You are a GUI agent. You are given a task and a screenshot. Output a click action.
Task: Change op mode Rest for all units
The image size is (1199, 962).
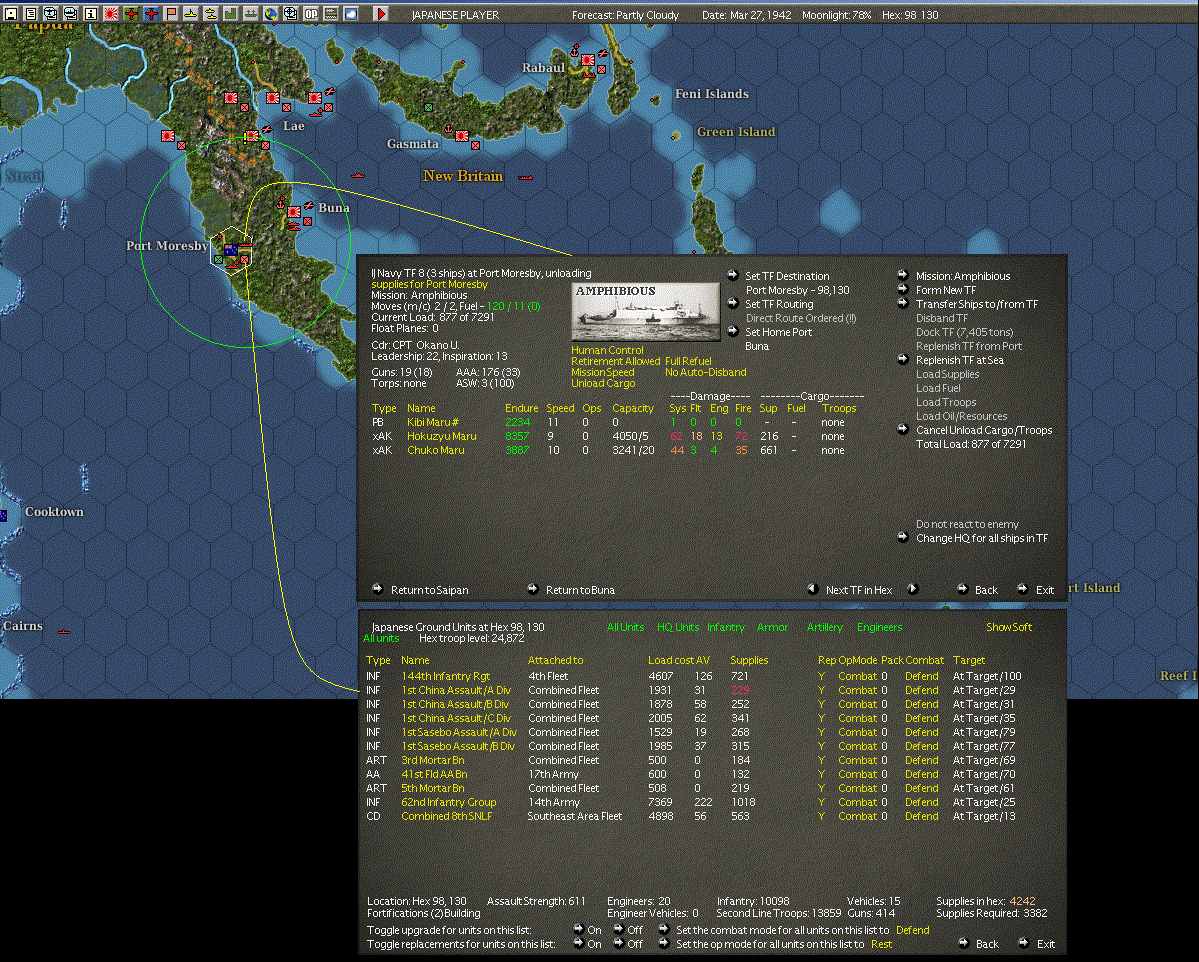point(882,944)
